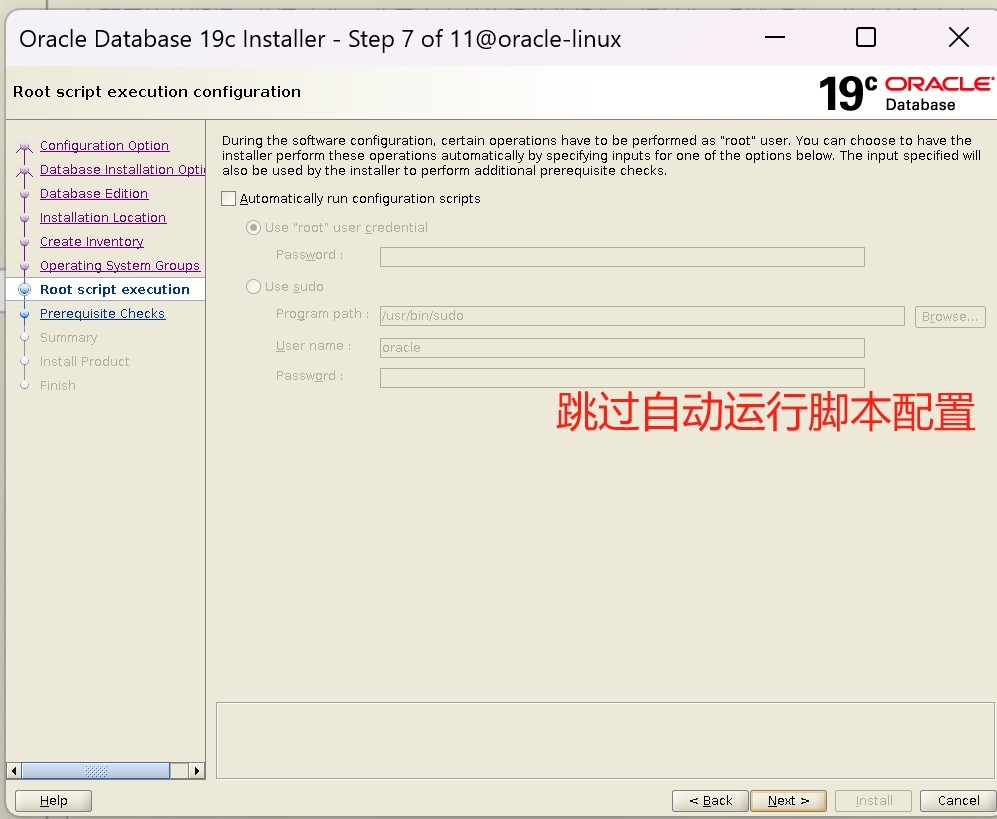
Task: Click the User name field oracle
Action: (622, 348)
